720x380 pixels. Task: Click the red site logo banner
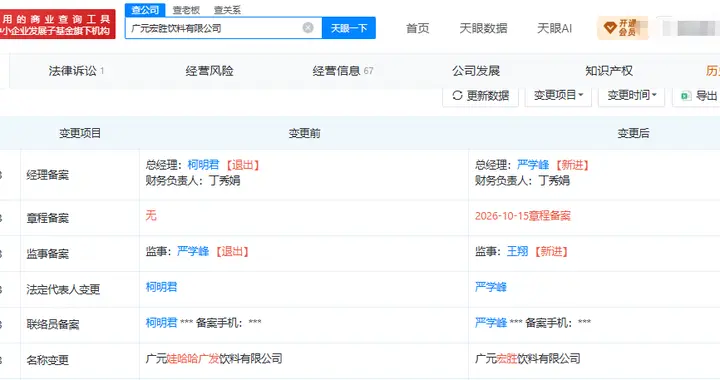coord(57,24)
